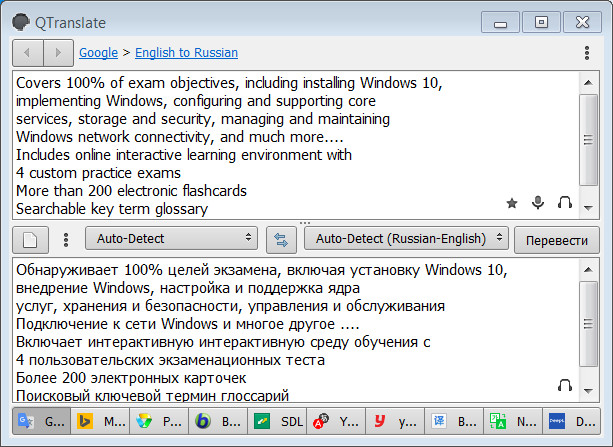Start voice input with microphone icon
This screenshot has height=447, width=613.
538,203
